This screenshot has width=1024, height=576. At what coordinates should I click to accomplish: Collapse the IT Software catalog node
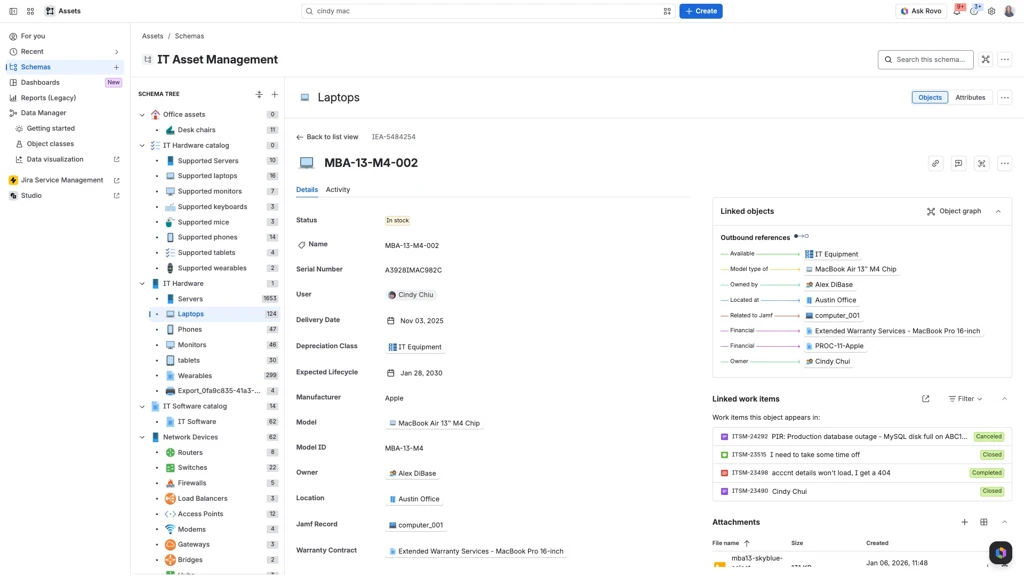pyautogui.click(x=142, y=407)
